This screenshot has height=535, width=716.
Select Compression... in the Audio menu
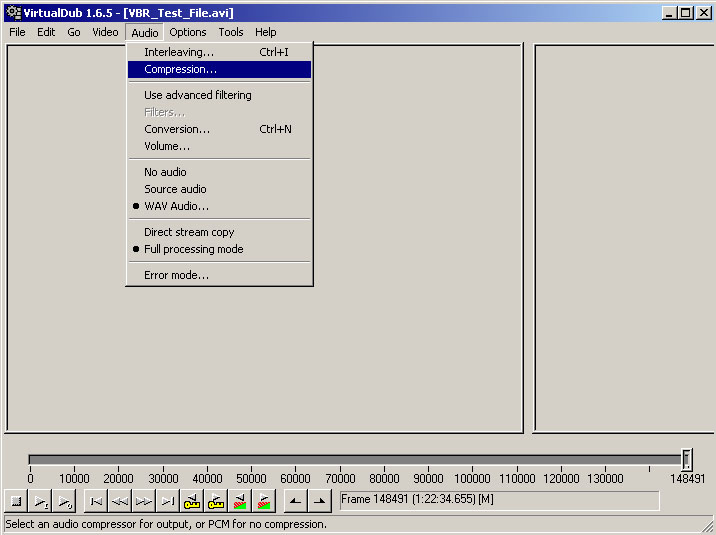tap(219, 69)
